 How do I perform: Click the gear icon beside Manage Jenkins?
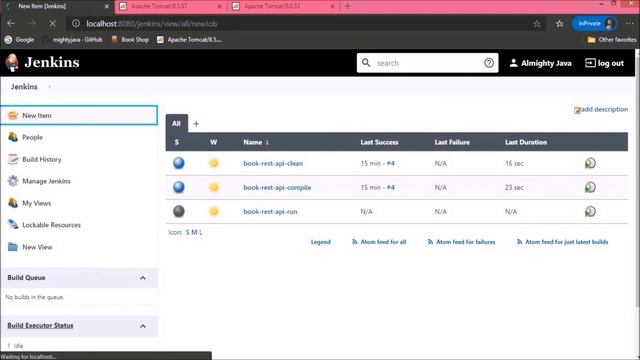point(13,181)
